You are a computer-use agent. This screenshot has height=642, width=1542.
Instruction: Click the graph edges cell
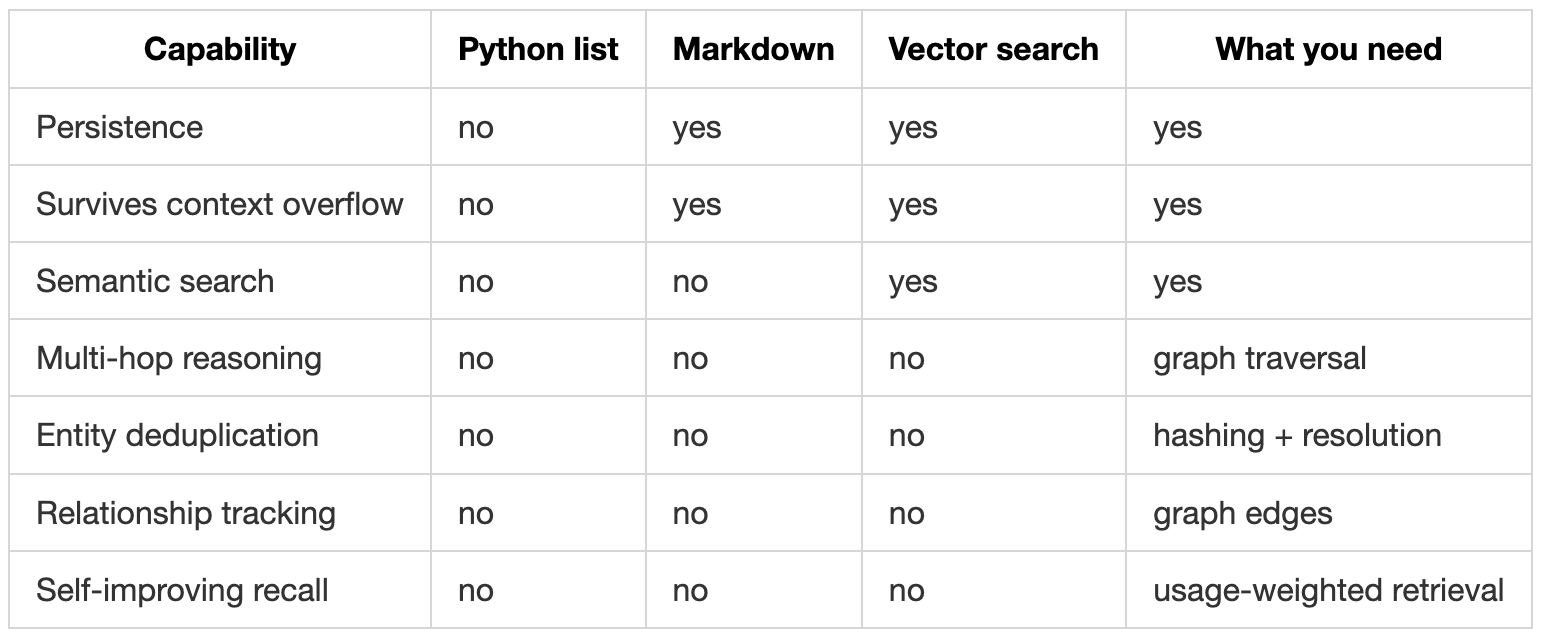coord(1243,513)
